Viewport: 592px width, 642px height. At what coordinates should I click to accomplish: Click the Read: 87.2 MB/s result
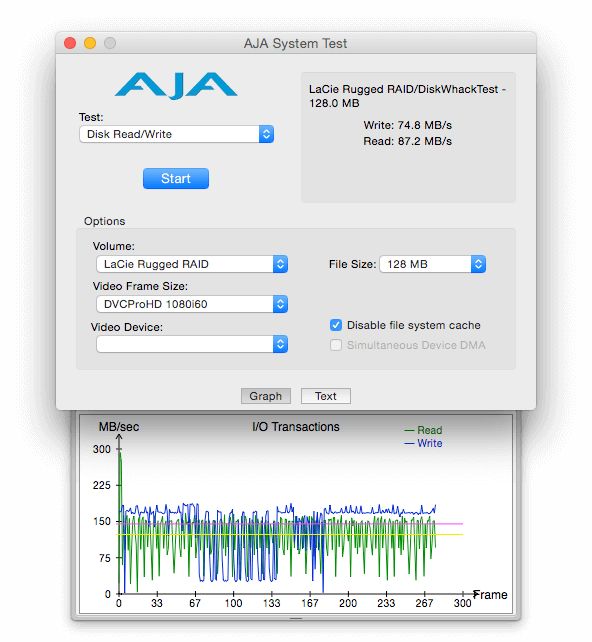click(x=408, y=141)
